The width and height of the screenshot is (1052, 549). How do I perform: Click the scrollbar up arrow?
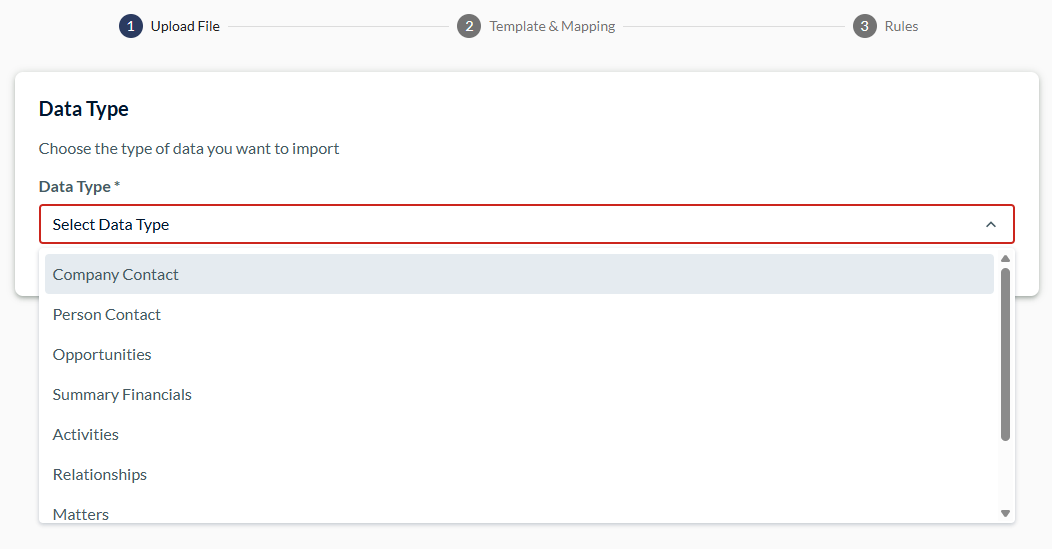[x=1005, y=259]
